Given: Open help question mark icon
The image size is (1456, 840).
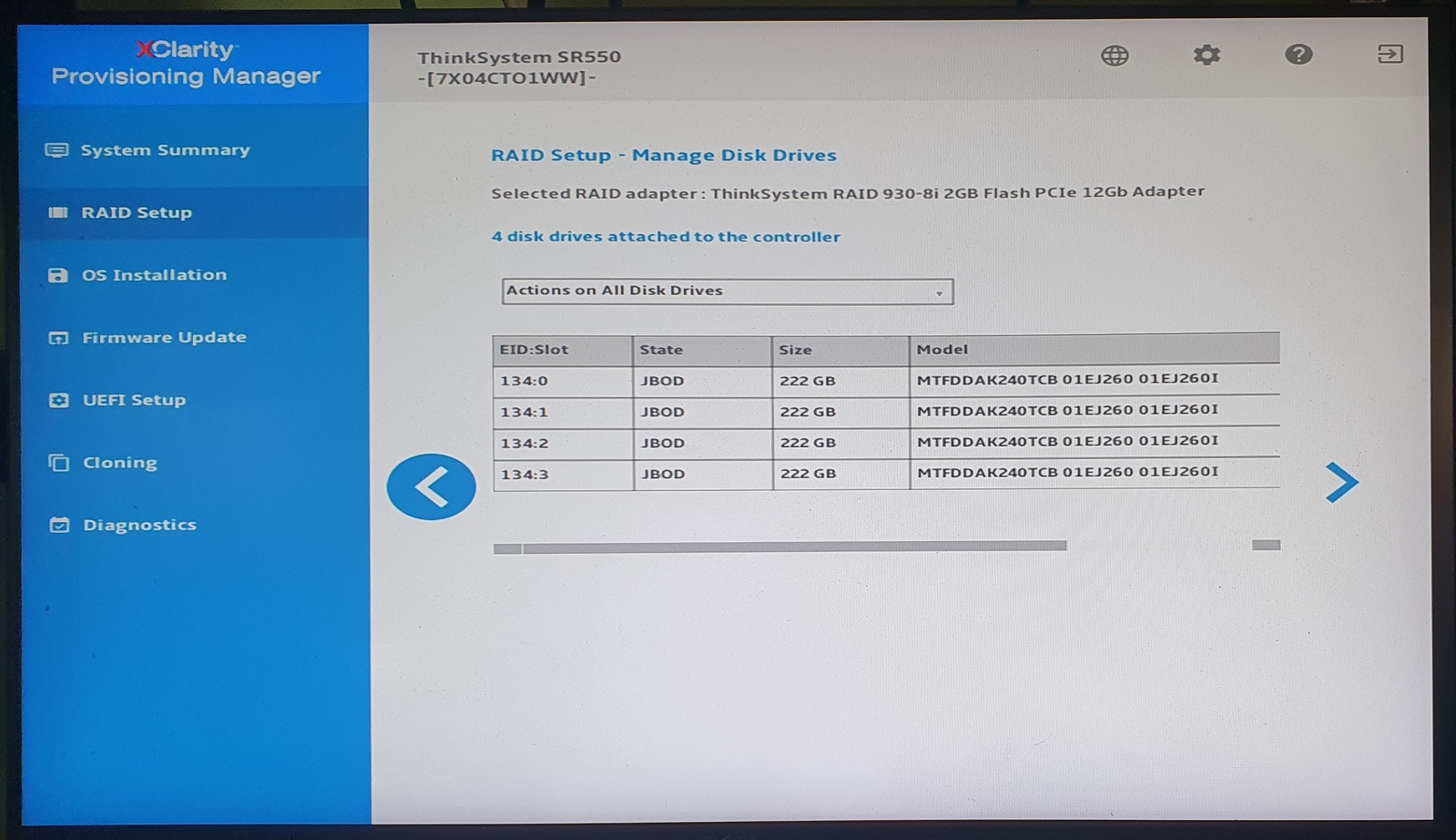Looking at the screenshot, I should (1298, 55).
